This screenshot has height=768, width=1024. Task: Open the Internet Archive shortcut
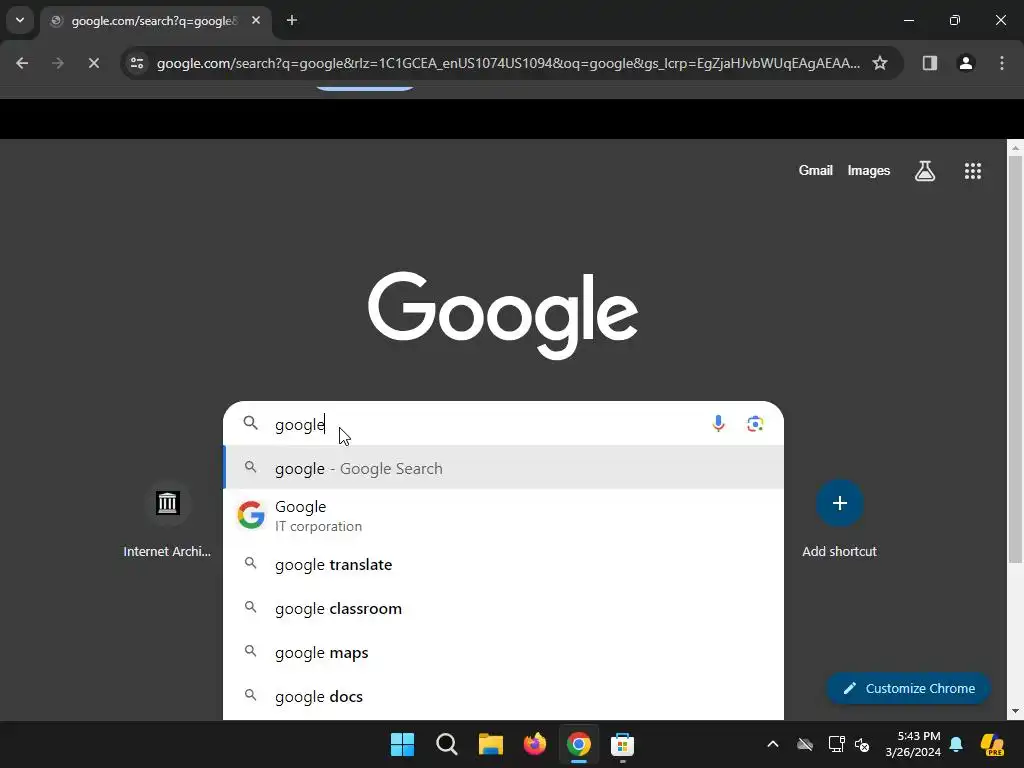click(167, 519)
